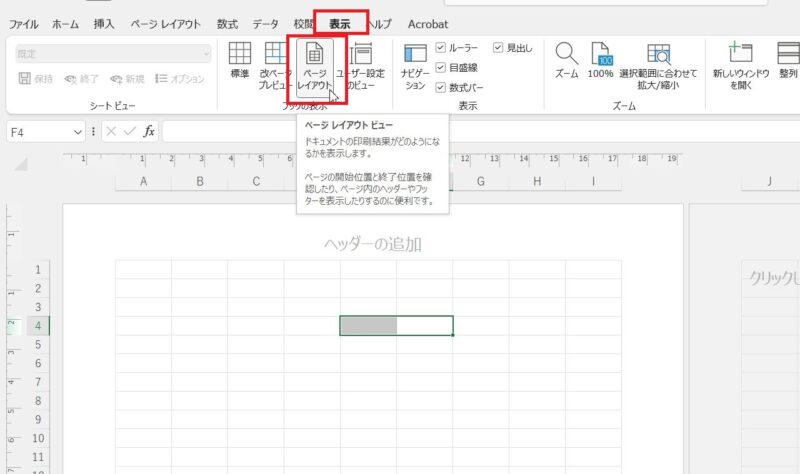Select row 4 header
Viewport: 800px width, 474px height.
[x=38, y=326]
